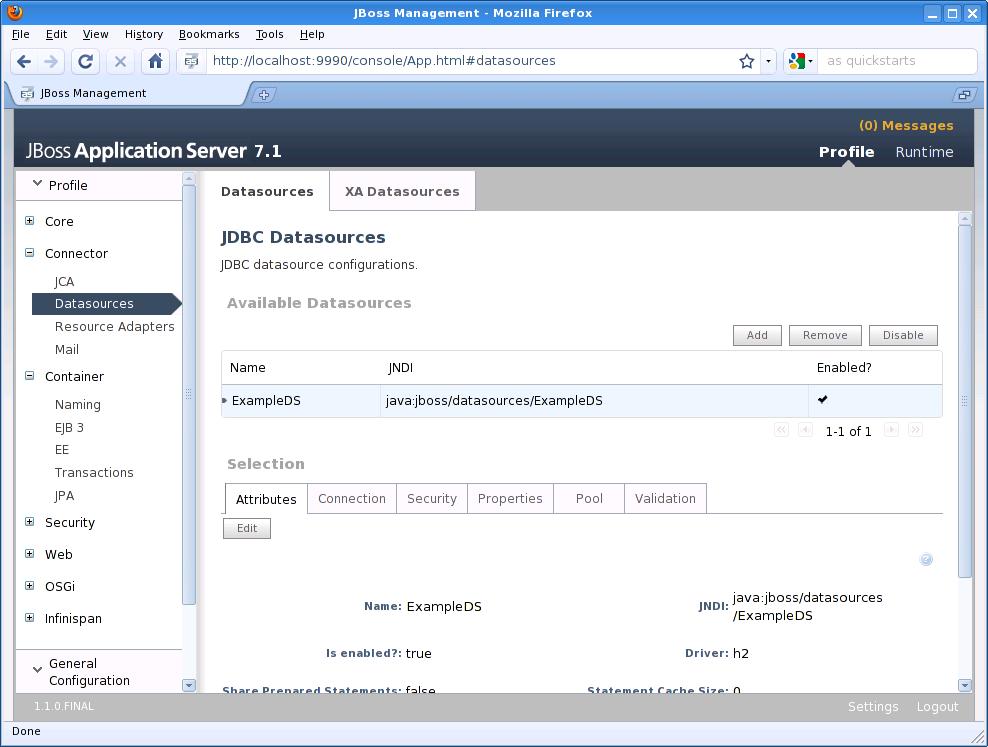Reload the page with the refresh icon
988x747 pixels.
[x=85, y=61]
